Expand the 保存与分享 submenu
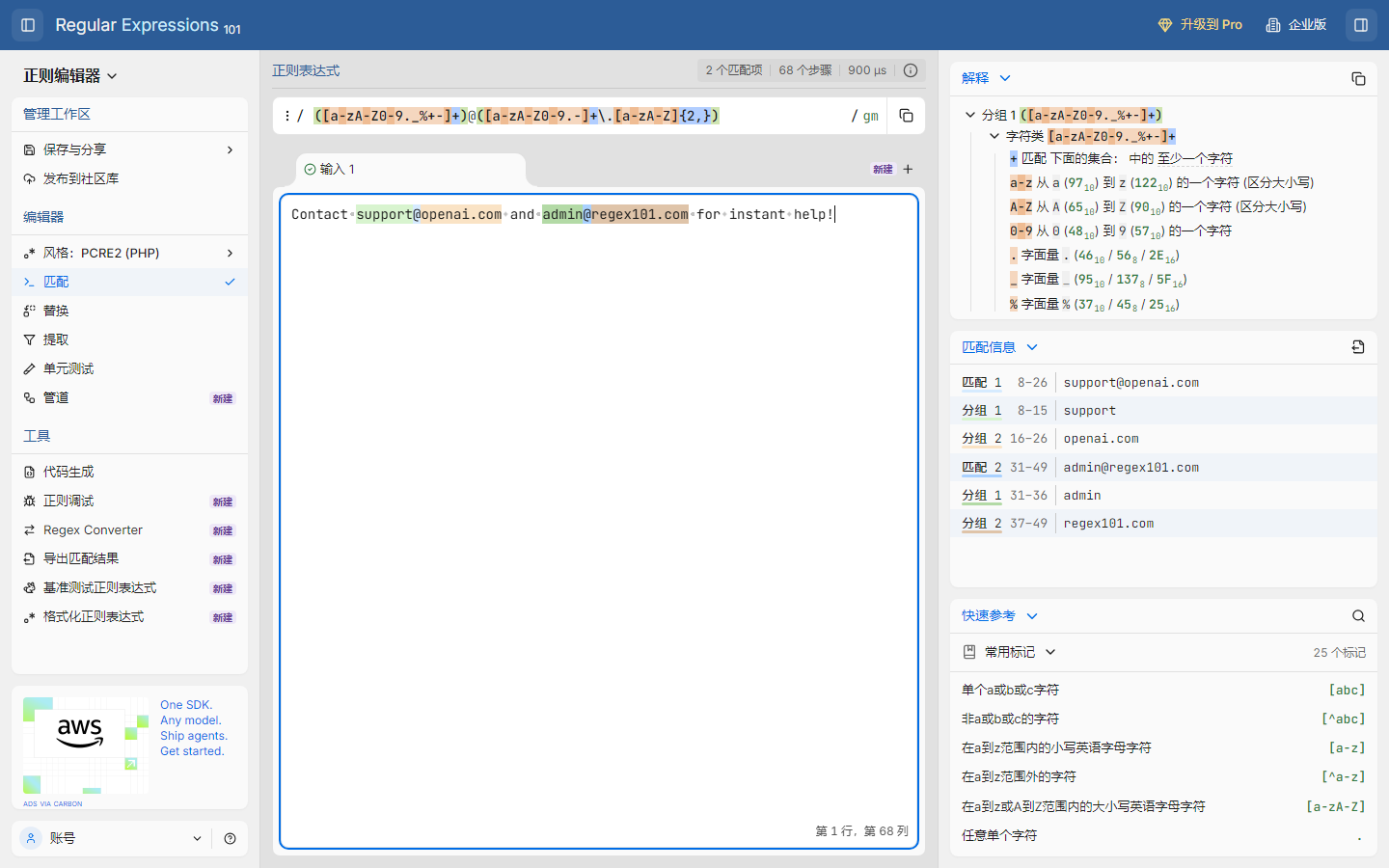 pos(130,149)
